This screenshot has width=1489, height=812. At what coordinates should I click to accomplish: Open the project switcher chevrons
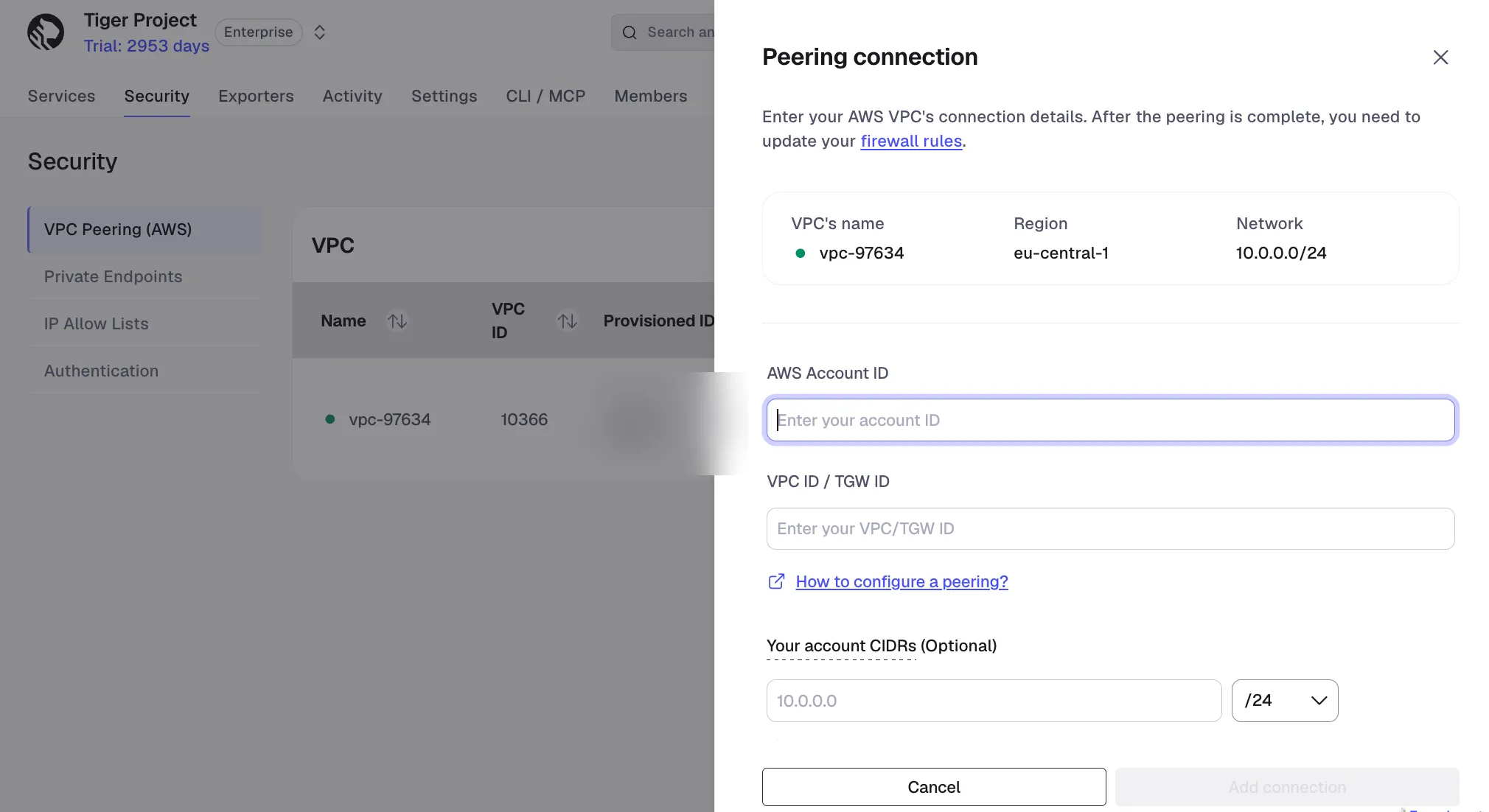pos(319,32)
